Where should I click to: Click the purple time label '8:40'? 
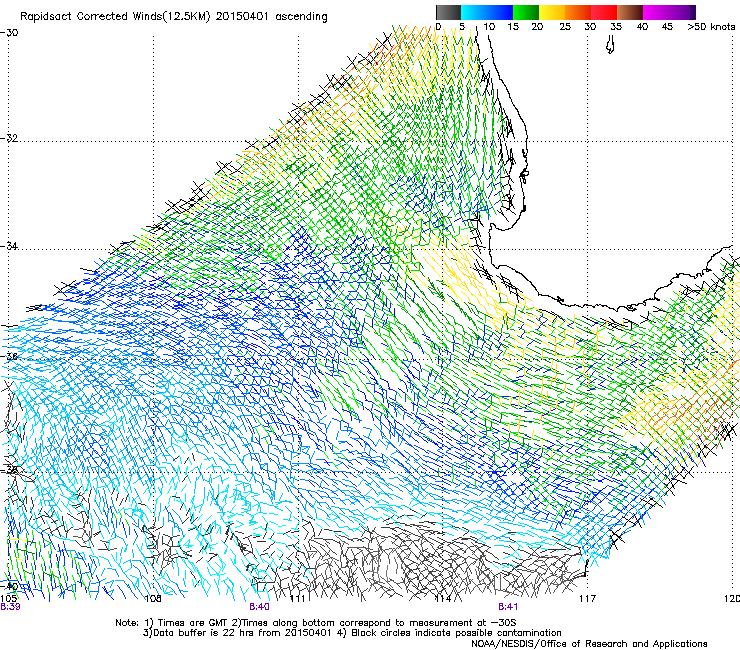click(260, 607)
